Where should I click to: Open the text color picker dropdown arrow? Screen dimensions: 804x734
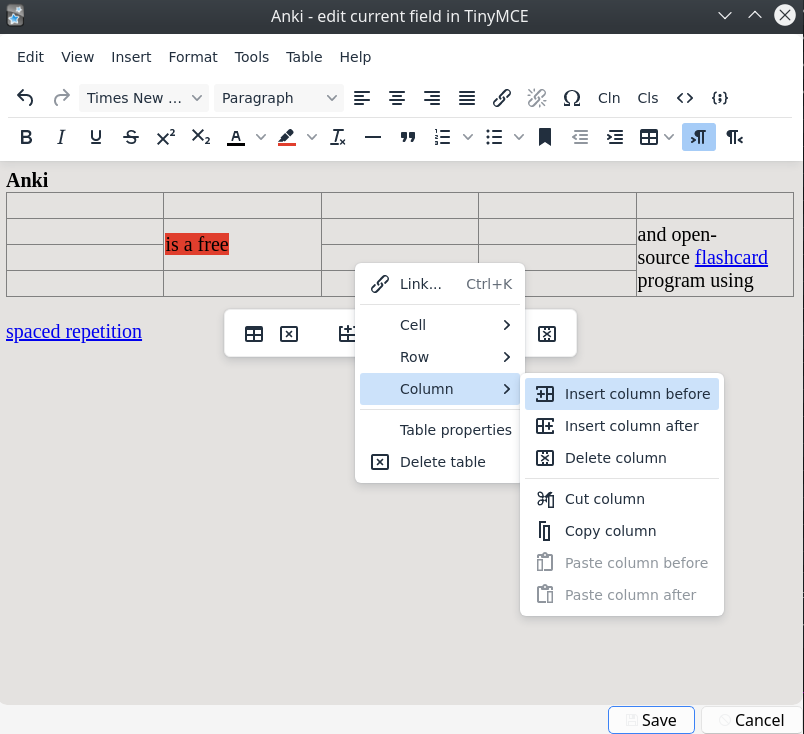261,137
